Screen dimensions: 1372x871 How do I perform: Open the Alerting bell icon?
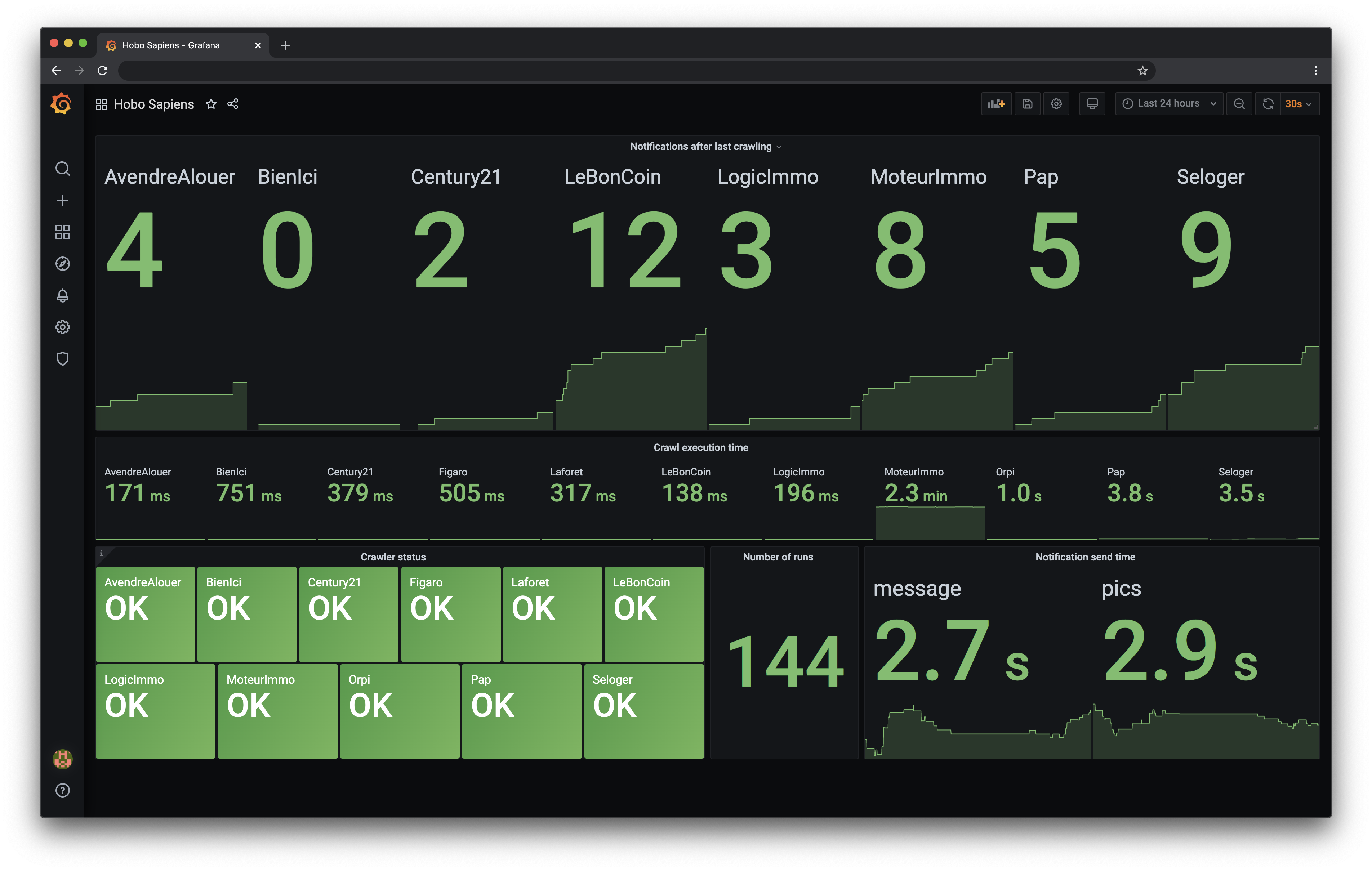(x=63, y=295)
